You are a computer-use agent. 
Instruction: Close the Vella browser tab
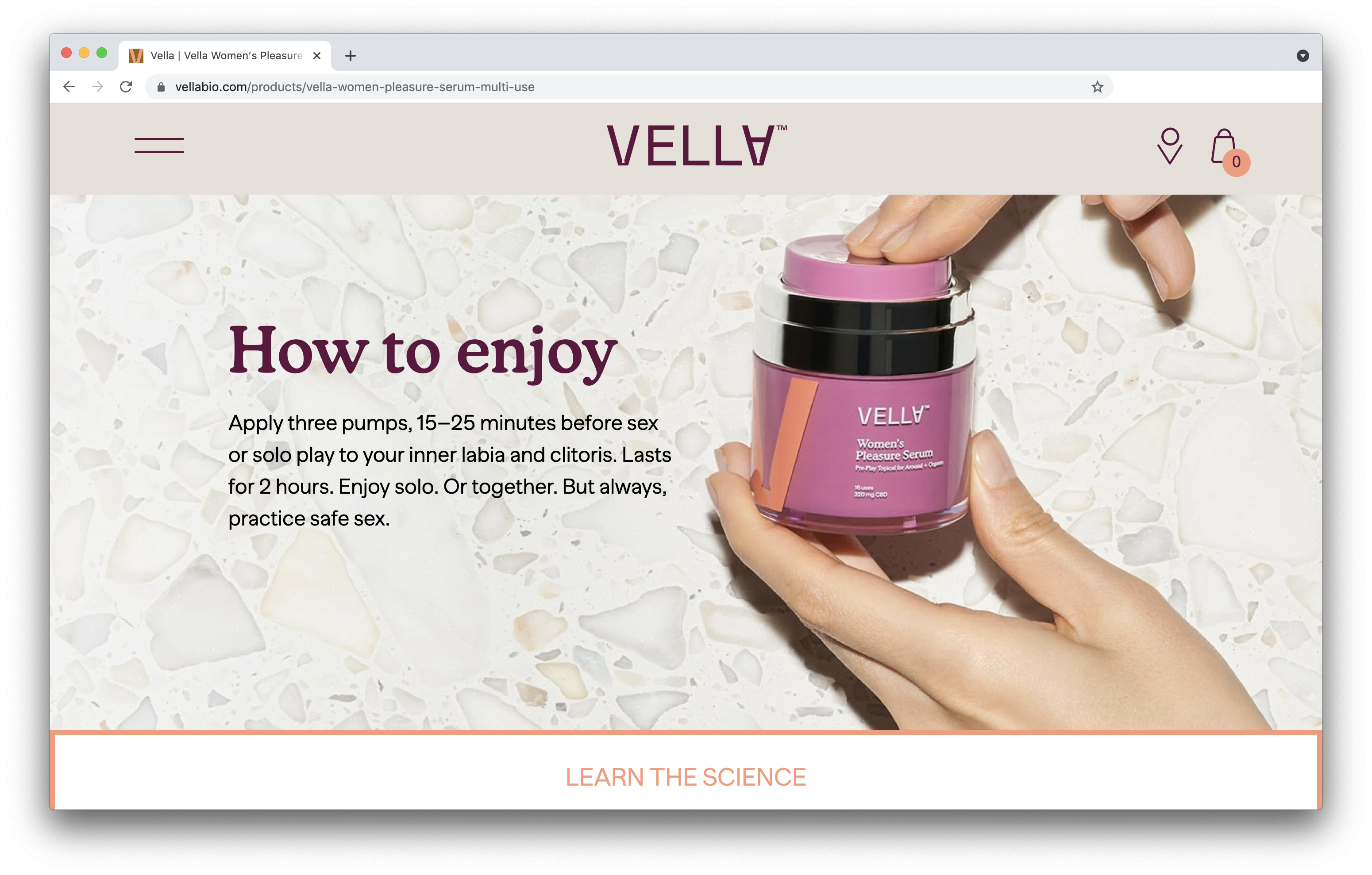317,55
